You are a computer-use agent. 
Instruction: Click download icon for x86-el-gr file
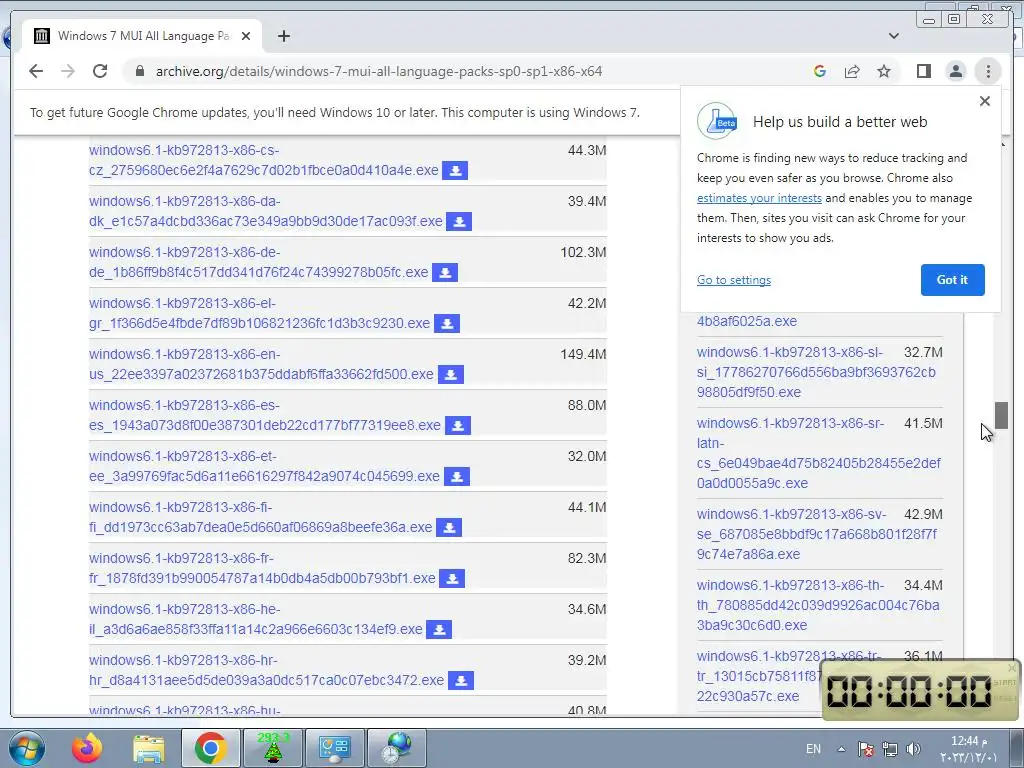[x=447, y=323]
